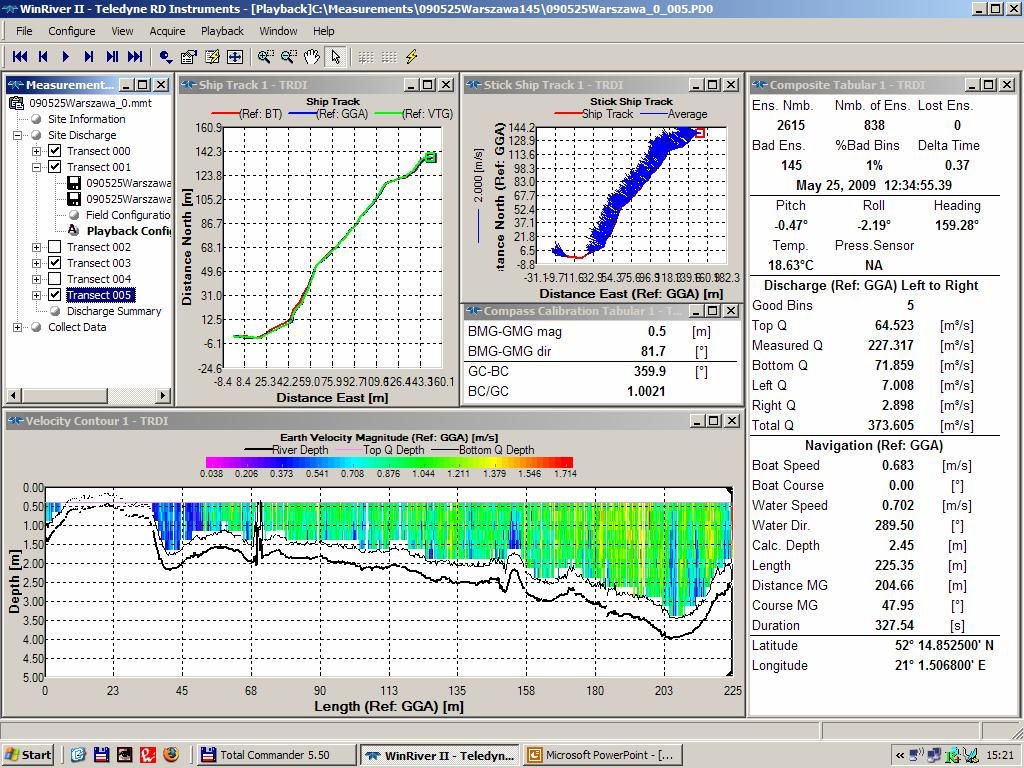Viewport: 1024px width, 768px height.
Task: Select the zoom out magnifier tool
Action: tap(289, 57)
